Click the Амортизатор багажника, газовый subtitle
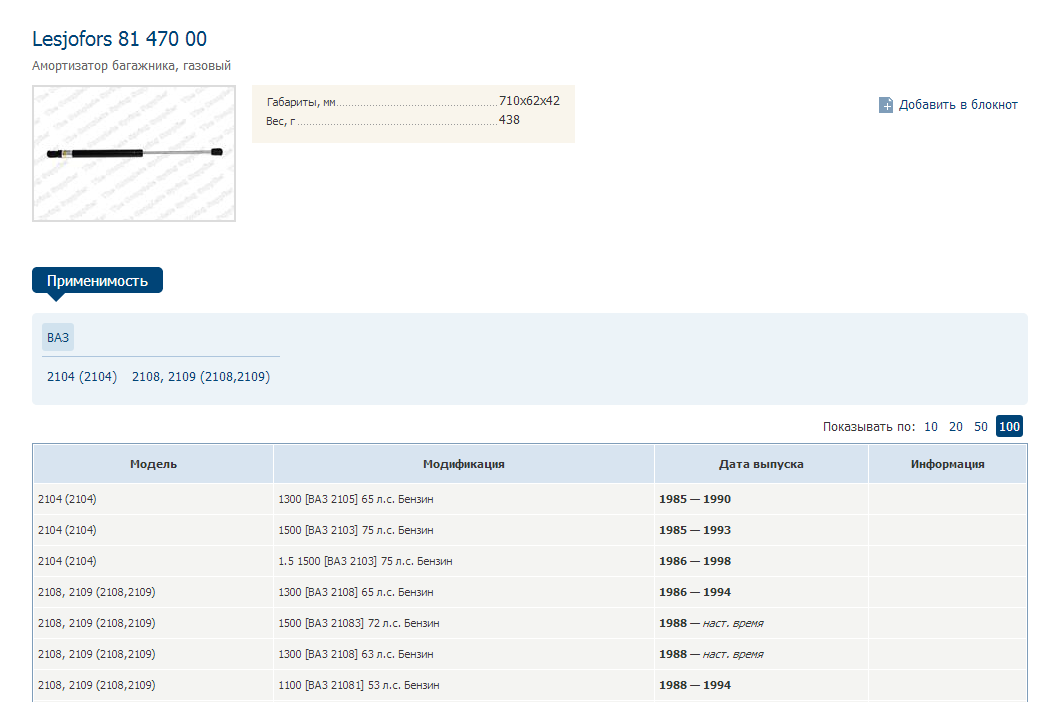Viewport: 1061px width, 702px height. tap(131, 66)
